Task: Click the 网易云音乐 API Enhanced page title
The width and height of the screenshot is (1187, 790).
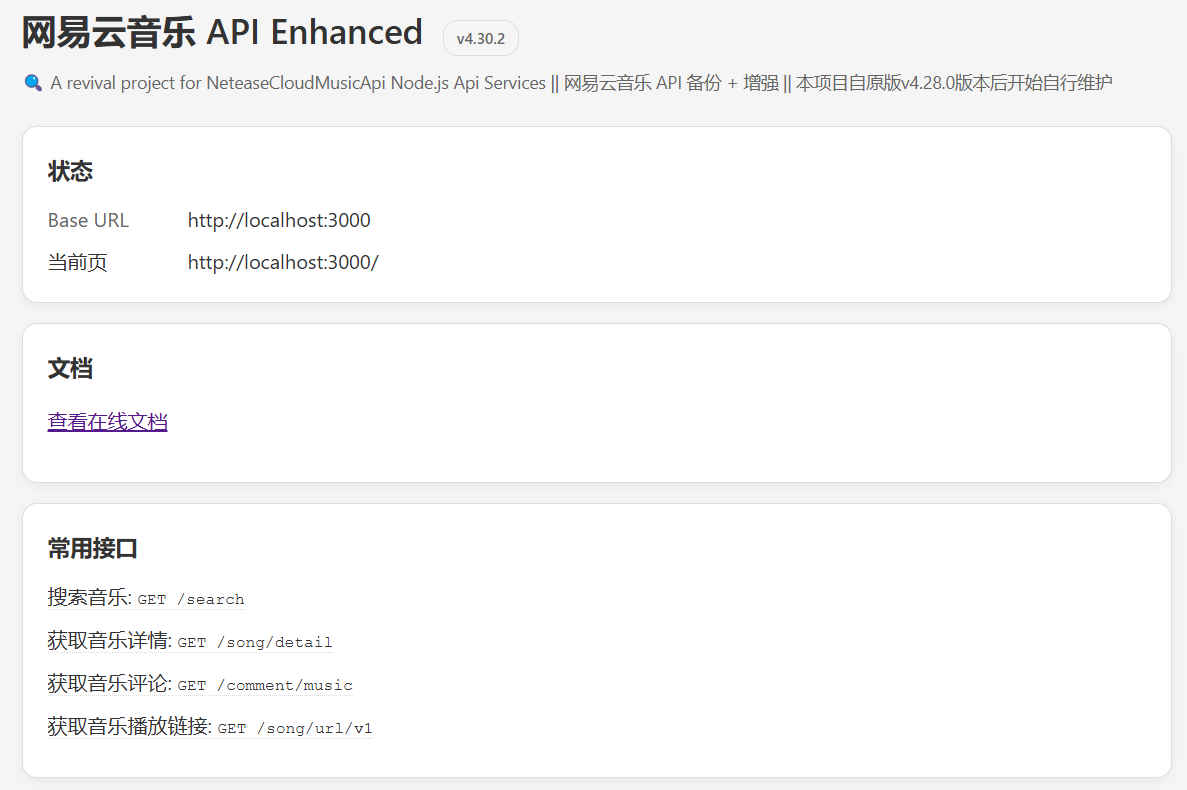Action: coord(222,33)
